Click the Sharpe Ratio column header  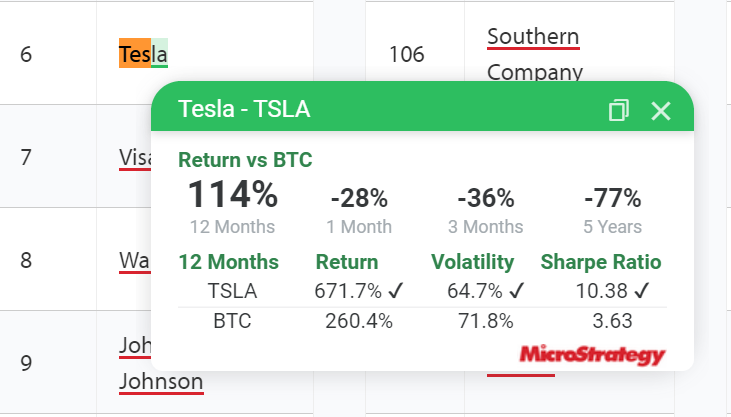pyautogui.click(x=601, y=262)
